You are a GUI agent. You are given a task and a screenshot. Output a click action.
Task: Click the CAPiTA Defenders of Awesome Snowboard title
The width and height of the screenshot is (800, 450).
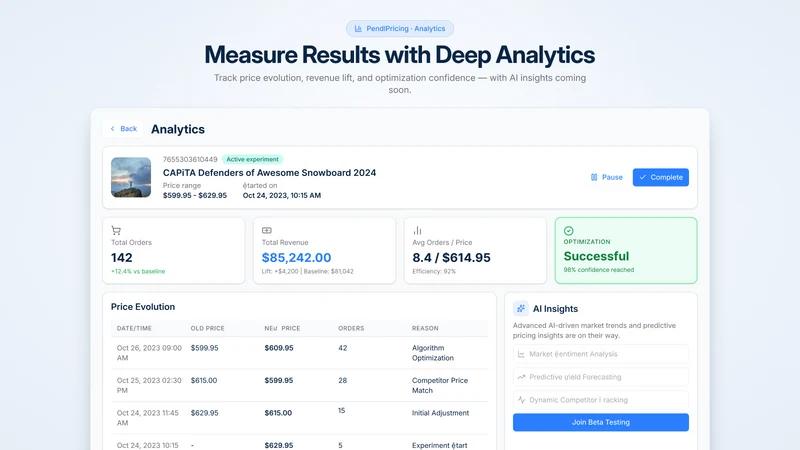[269, 172]
